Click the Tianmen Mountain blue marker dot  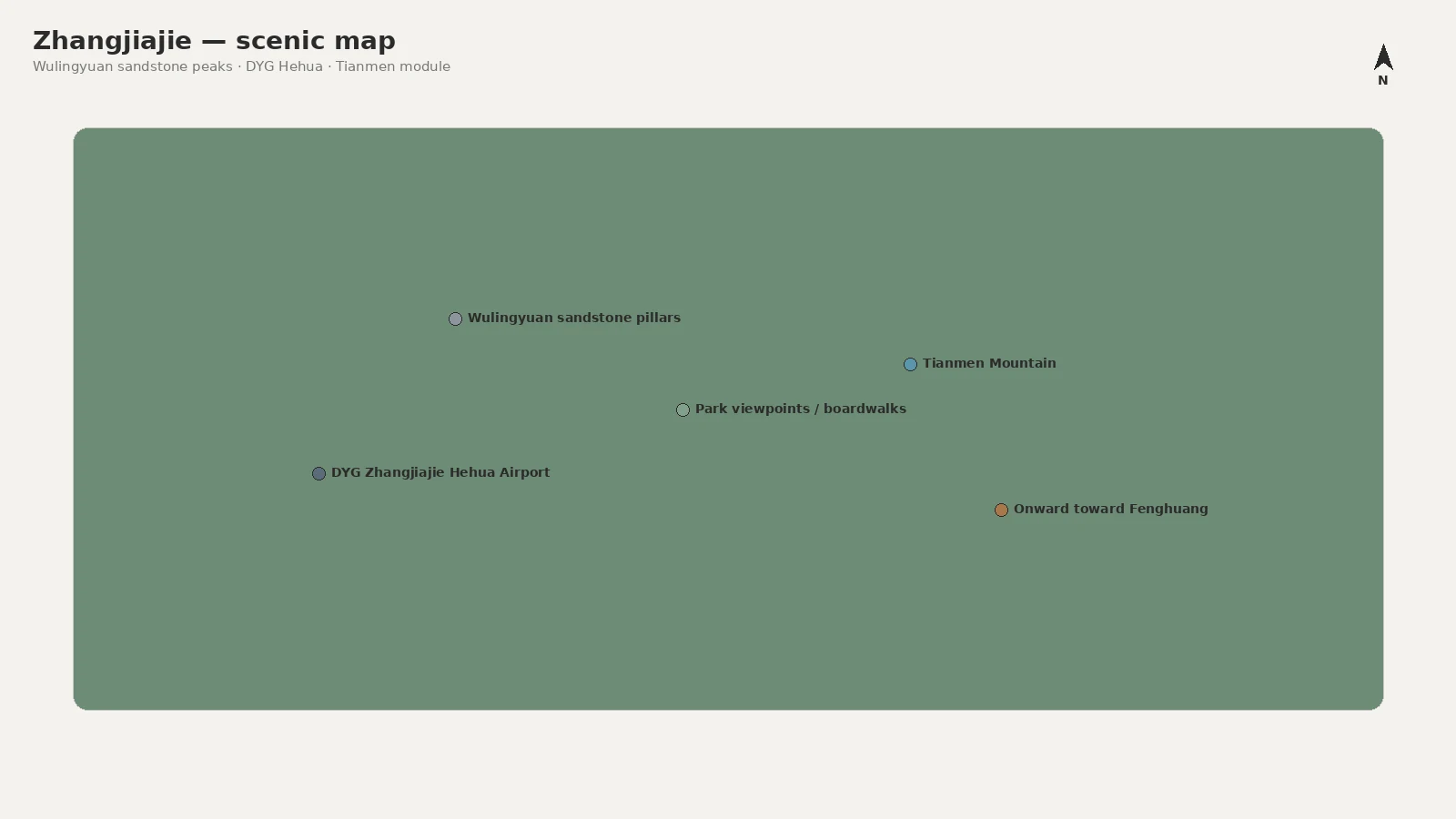point(910,364)
